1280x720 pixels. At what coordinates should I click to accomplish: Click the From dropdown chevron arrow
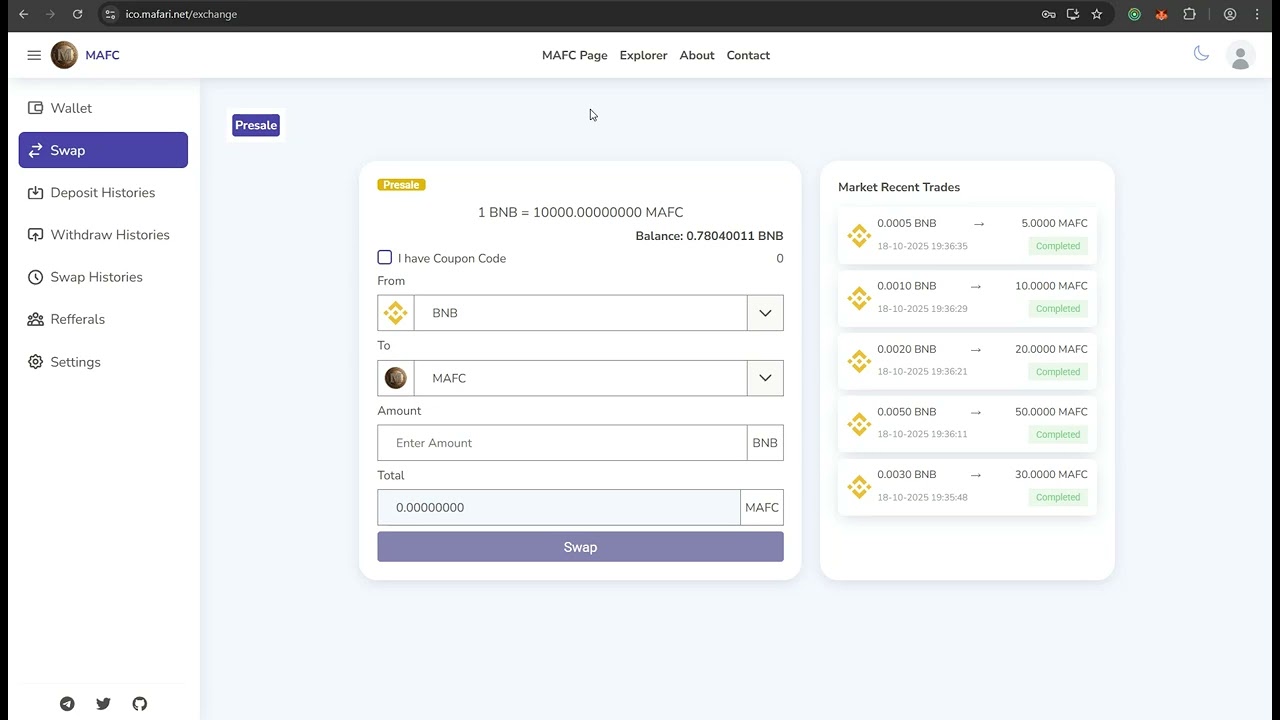[x=765, y=313]
